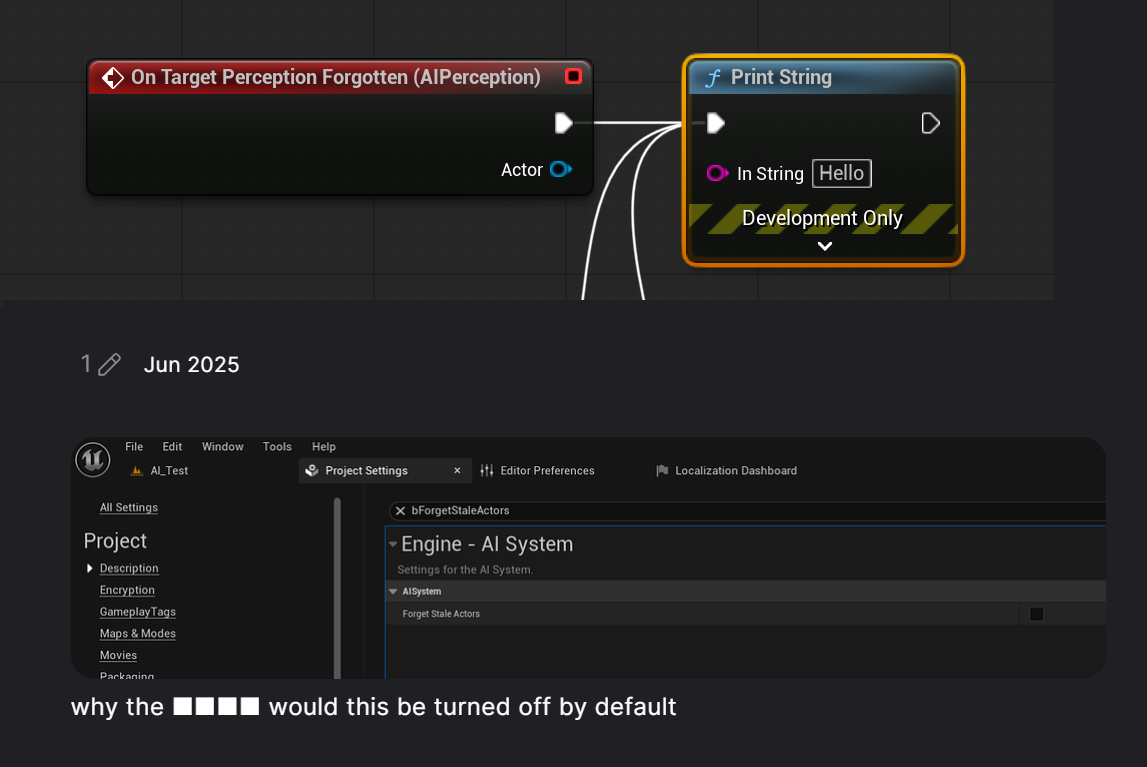Viewport: 1147px width, 767px height.
Task: Switch to the AI_Test tab
Action: coord(159,471)
